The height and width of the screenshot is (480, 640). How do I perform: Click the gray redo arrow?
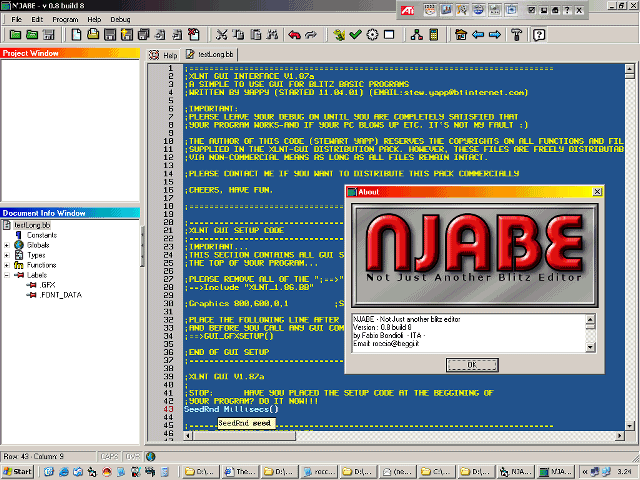click(311, 35)
